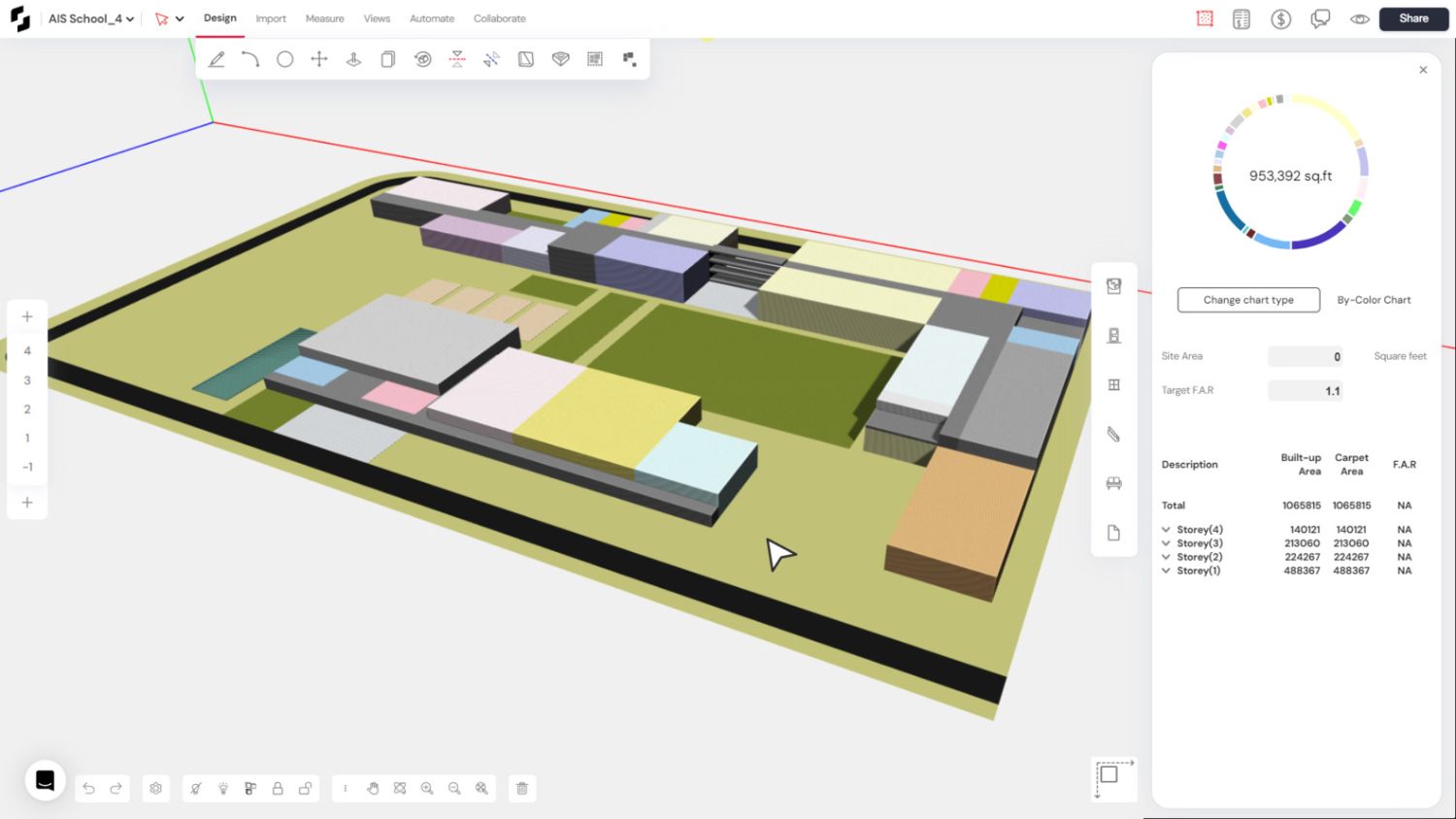Click the Change chart type button

(1248, 300)
